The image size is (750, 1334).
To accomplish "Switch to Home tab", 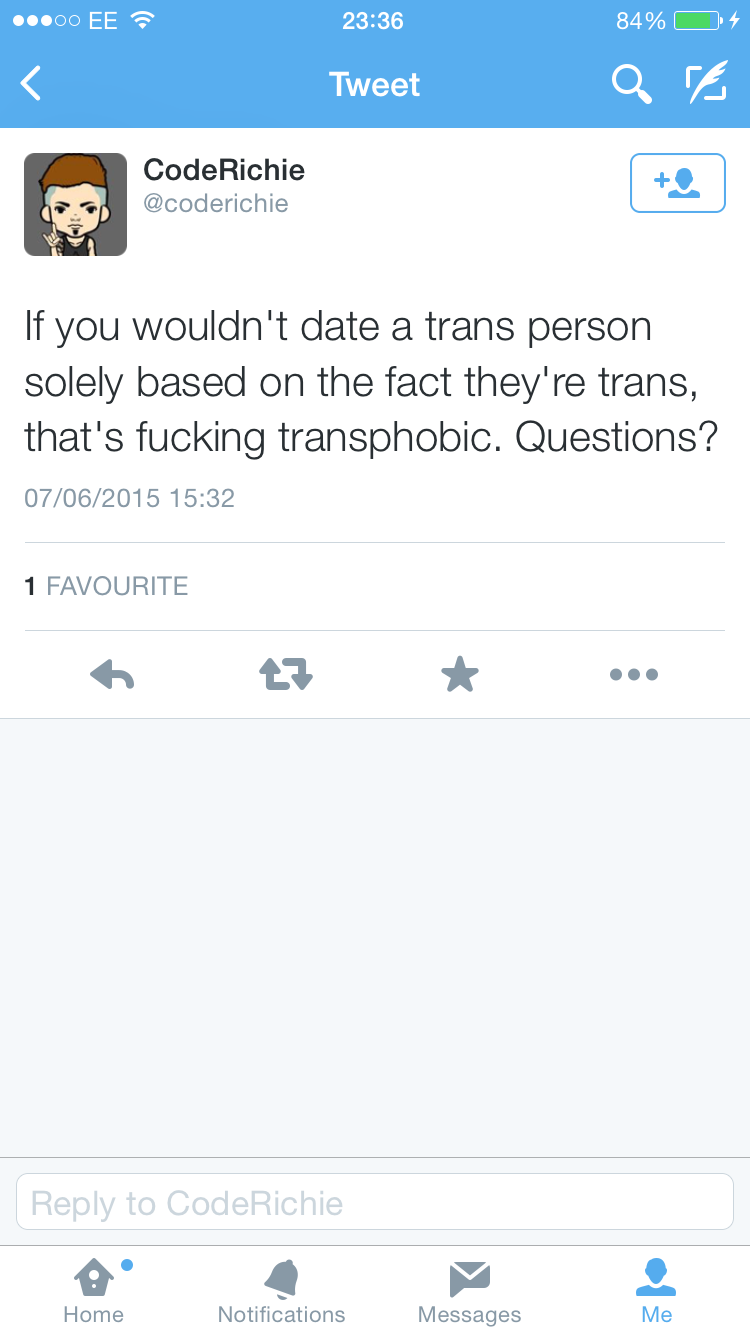I will point(94,1290).
